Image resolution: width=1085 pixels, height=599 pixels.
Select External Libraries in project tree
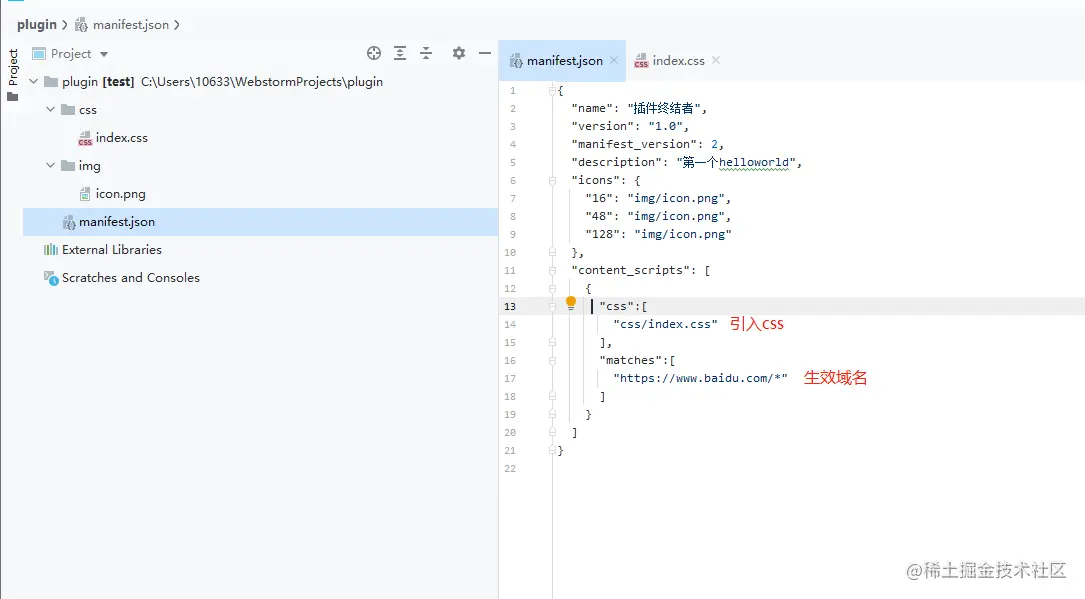click(111, 250)
